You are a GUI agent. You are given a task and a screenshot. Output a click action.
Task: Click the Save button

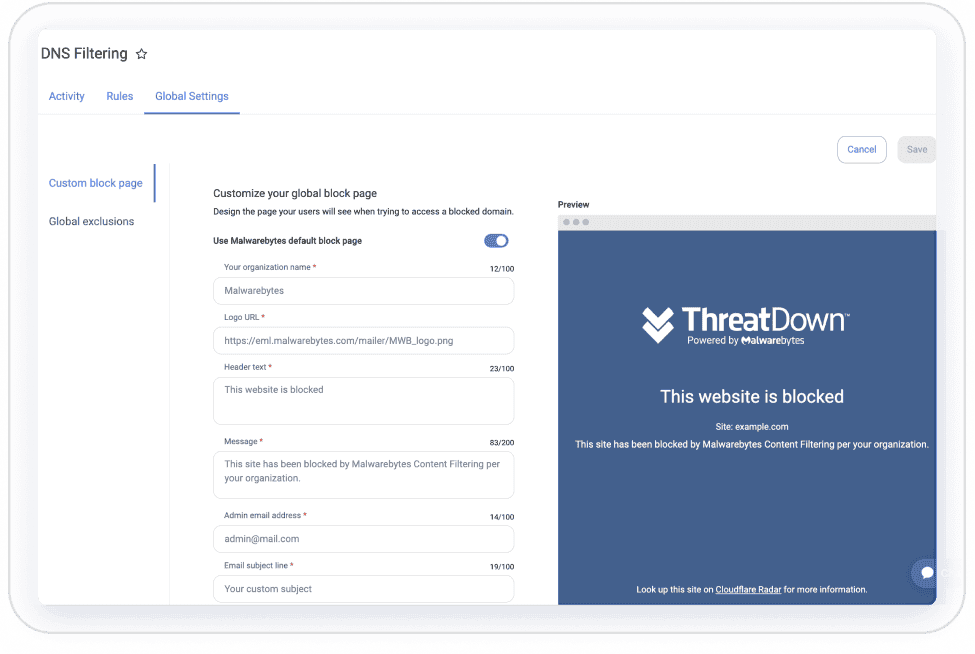click(x=917, y=150)
